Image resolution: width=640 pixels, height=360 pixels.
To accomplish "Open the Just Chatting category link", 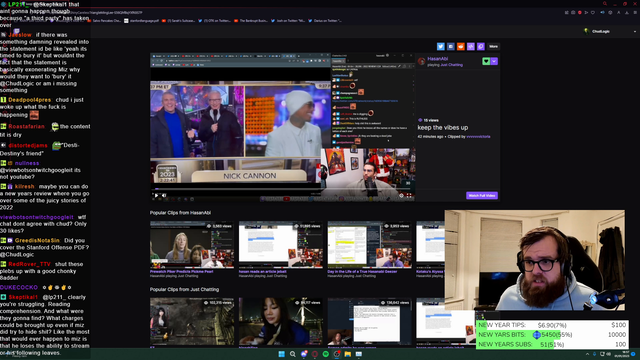I will coord(451,64).
